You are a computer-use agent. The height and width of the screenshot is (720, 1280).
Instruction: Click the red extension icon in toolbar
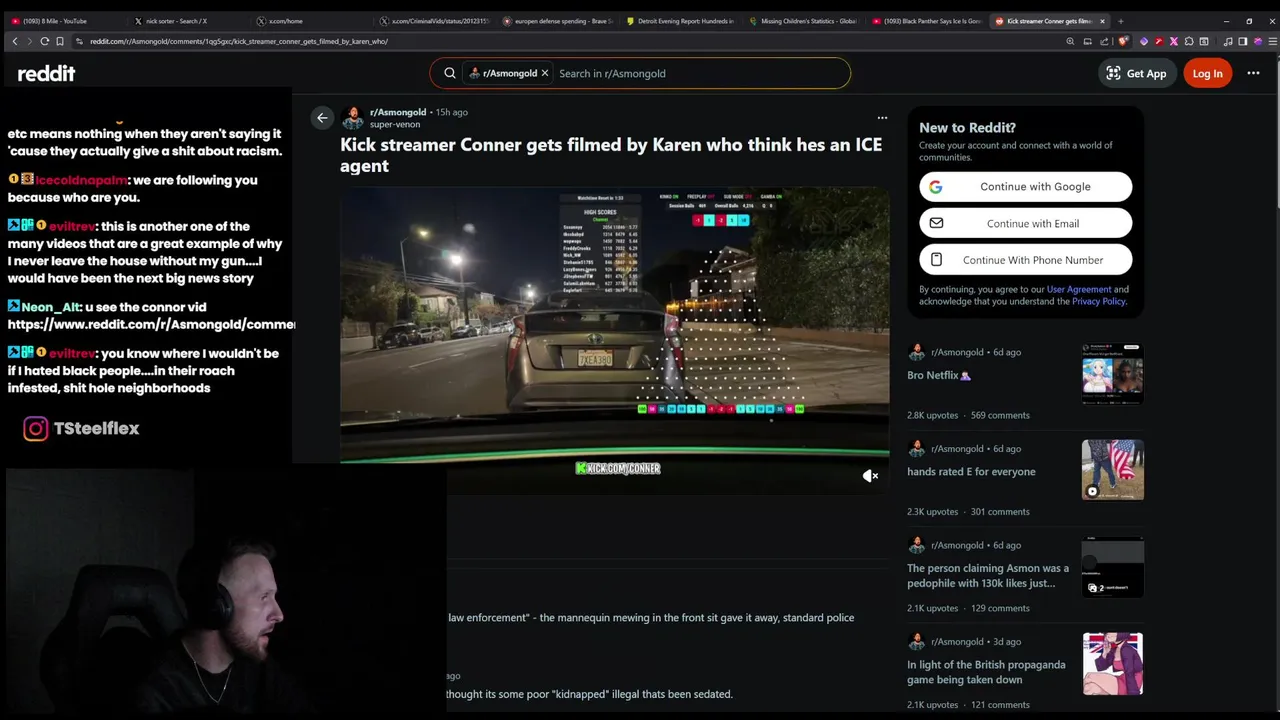point(1159,41)
